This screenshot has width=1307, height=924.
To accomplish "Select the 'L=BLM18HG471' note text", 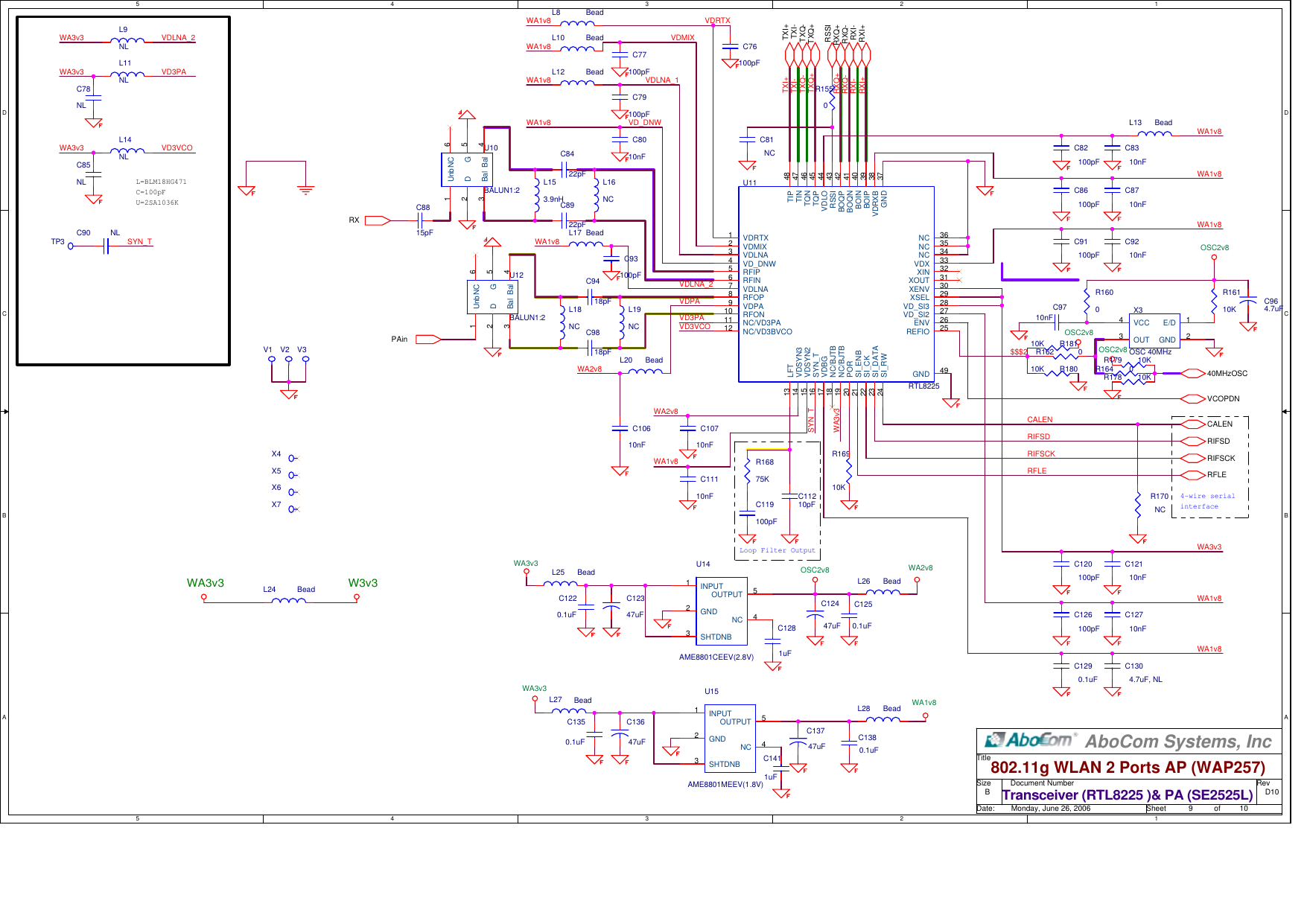I will coord(161,182).
